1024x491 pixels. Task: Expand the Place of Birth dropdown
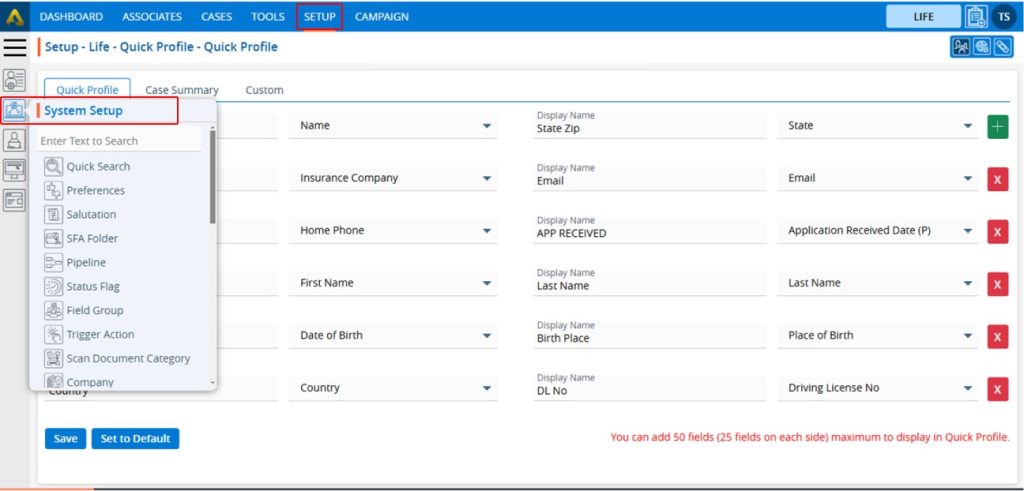[x=968, y=336]
